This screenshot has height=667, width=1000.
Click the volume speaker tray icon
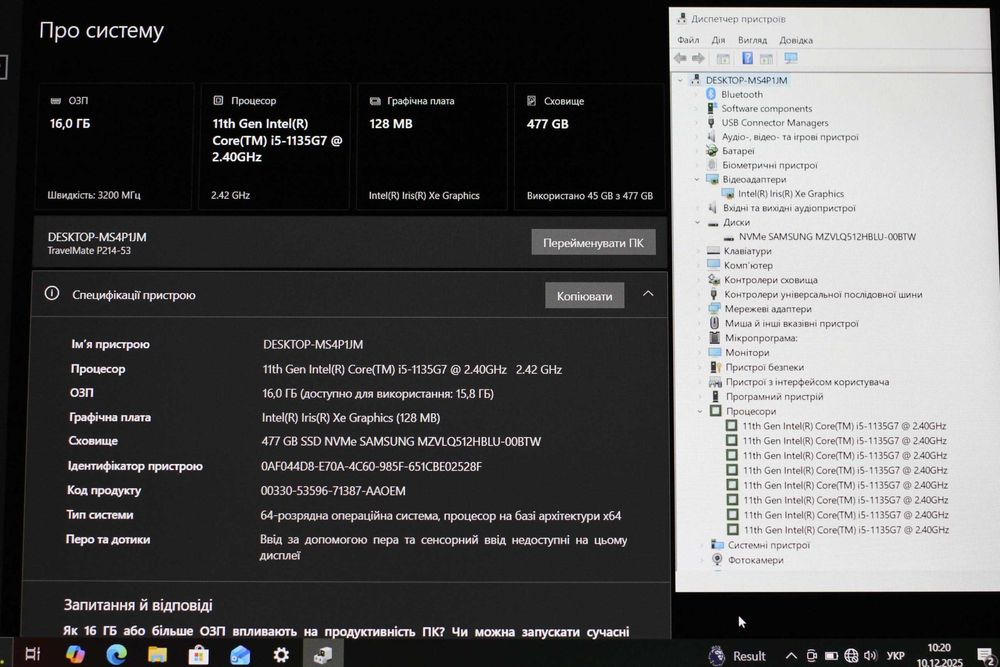(x=870, y=656)
